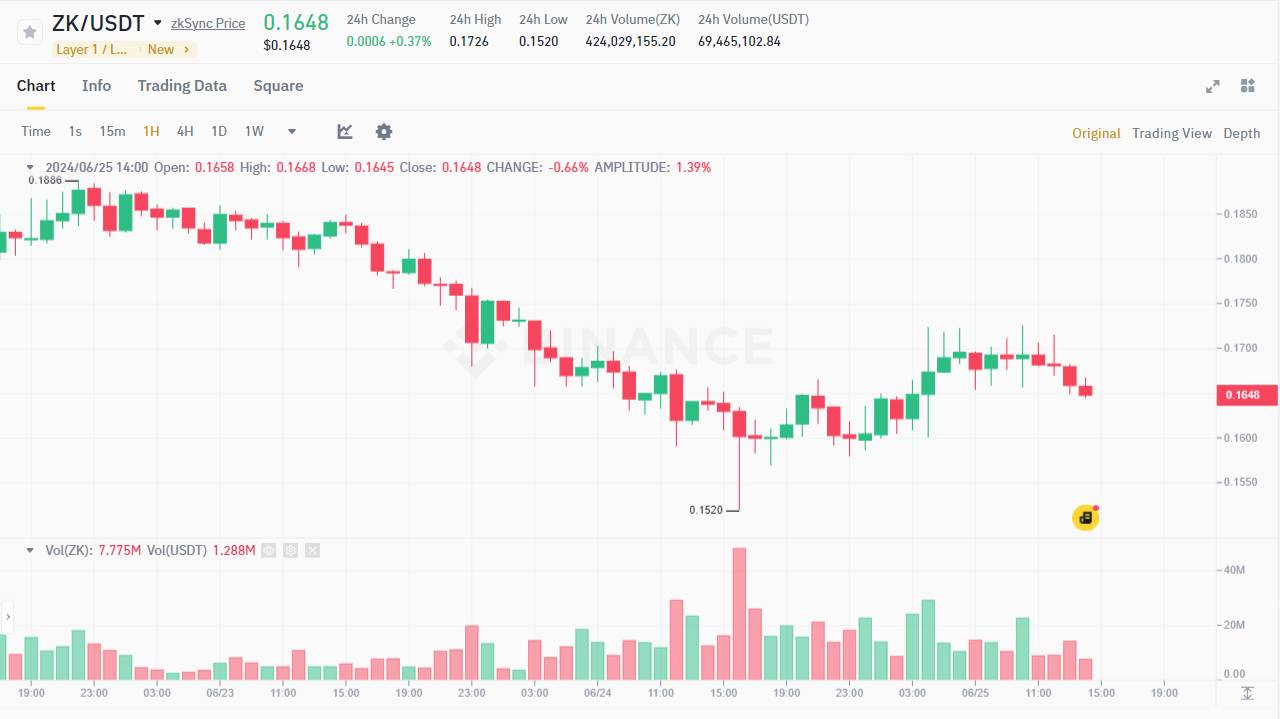Select the 4H interval
Screen dimensions: 1280x719
pyautogui.click(x=185, y=131)
